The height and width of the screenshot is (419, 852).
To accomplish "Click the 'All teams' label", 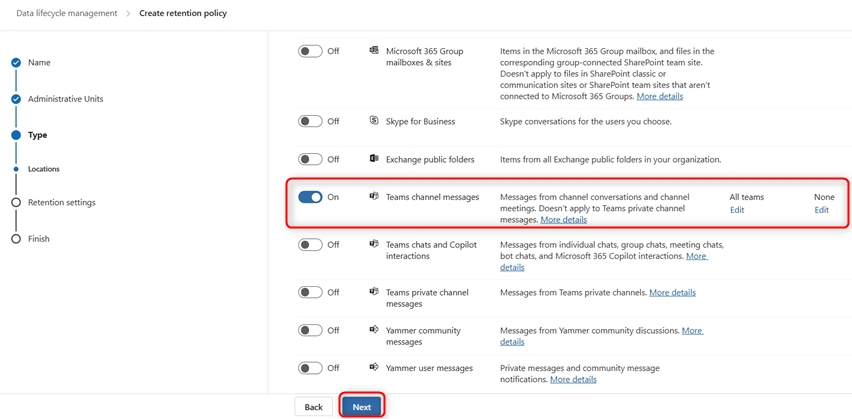I will [x=747, y=197].
